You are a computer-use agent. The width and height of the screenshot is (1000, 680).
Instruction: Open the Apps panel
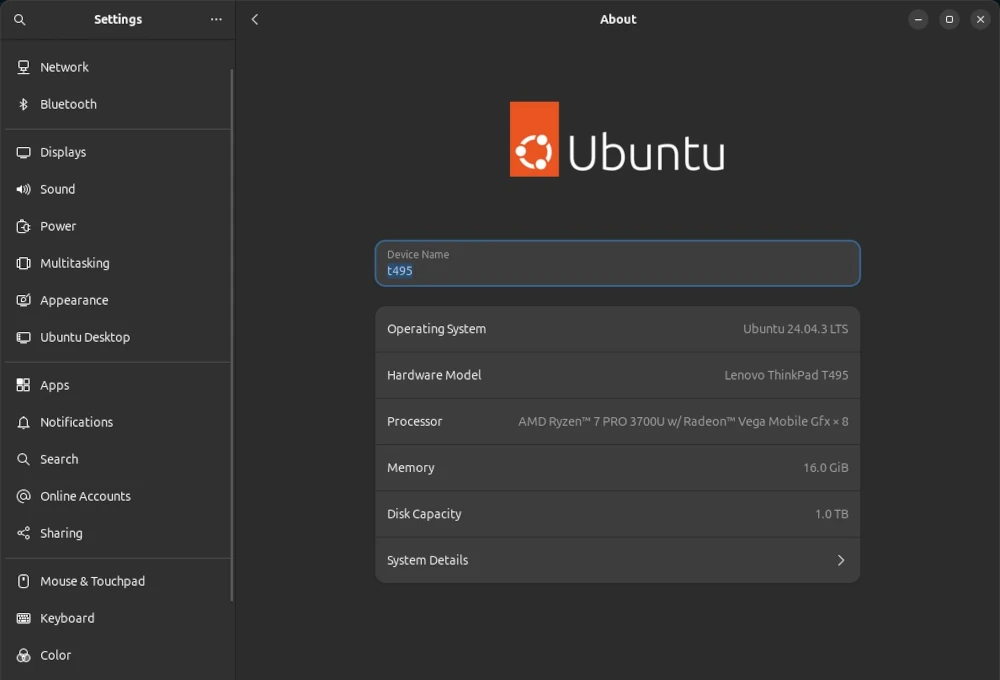tap(117, 385)
